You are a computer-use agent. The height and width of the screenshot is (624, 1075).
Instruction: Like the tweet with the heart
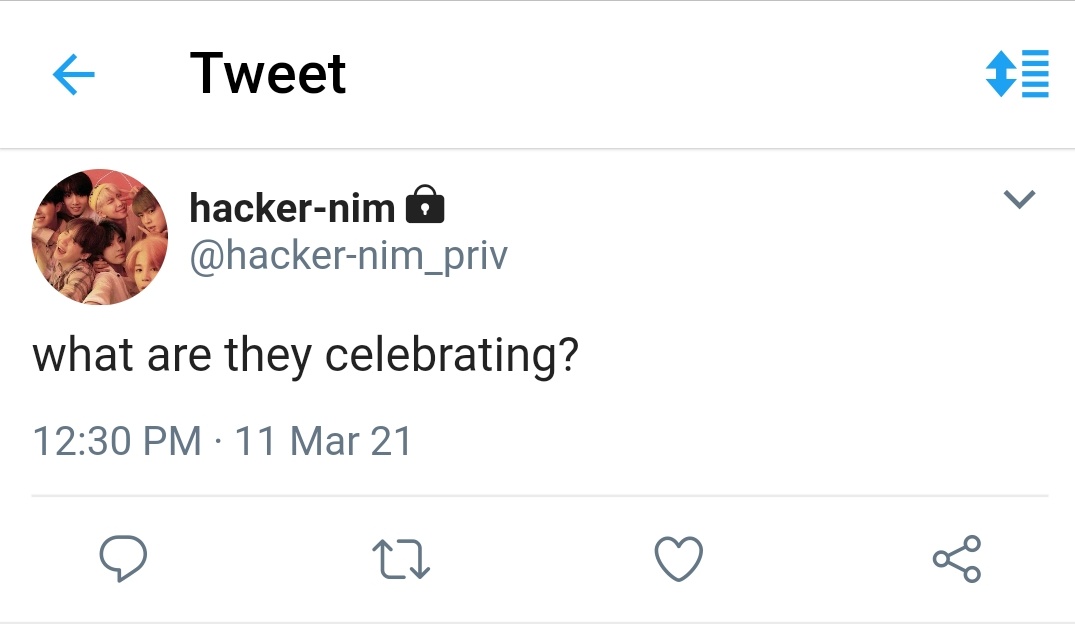click(679, 558)
